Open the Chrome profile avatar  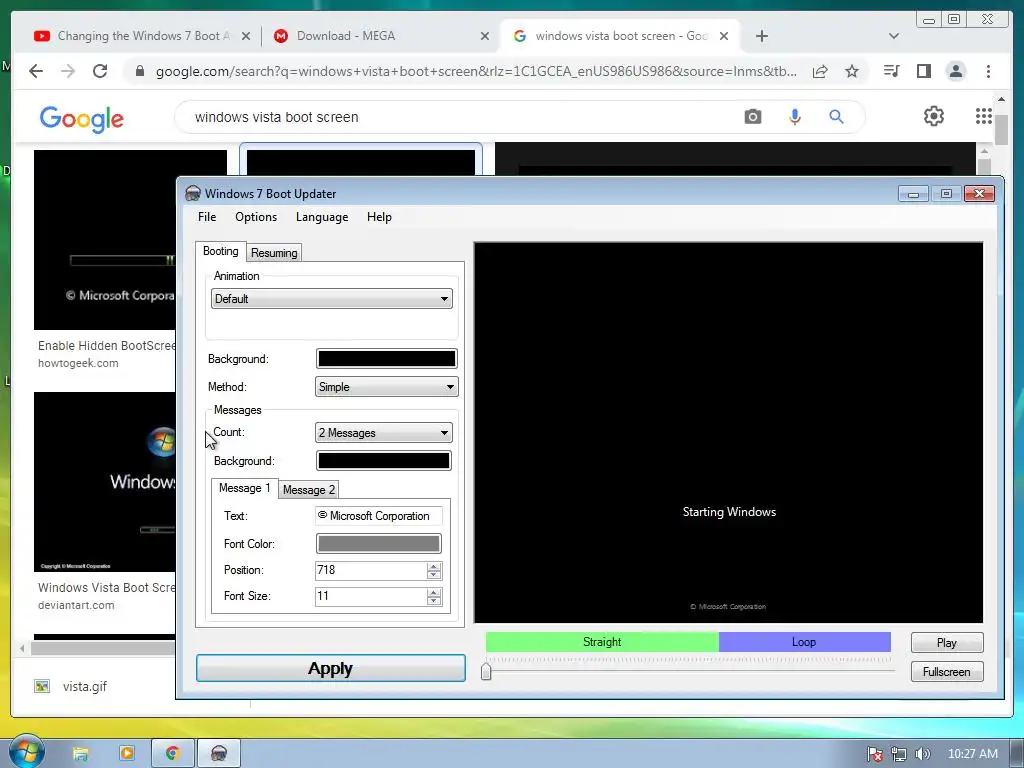955,71
